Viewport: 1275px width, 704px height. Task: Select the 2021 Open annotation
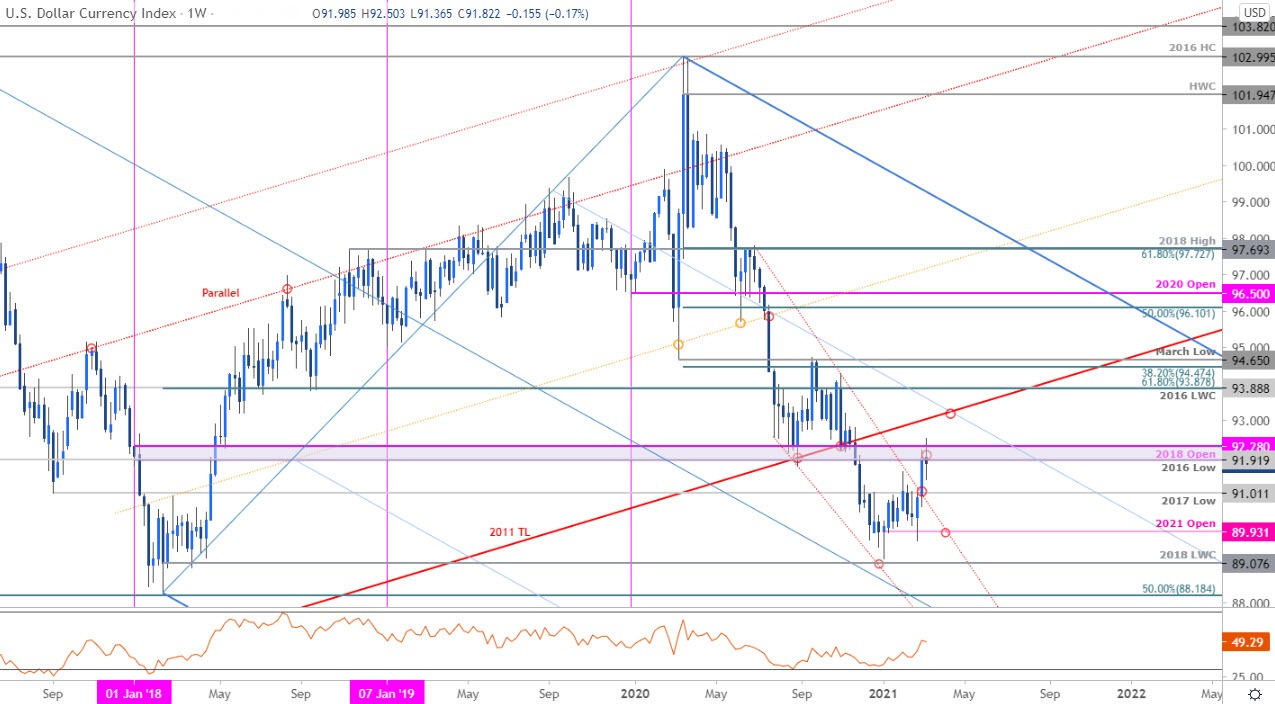(1187, 523)
